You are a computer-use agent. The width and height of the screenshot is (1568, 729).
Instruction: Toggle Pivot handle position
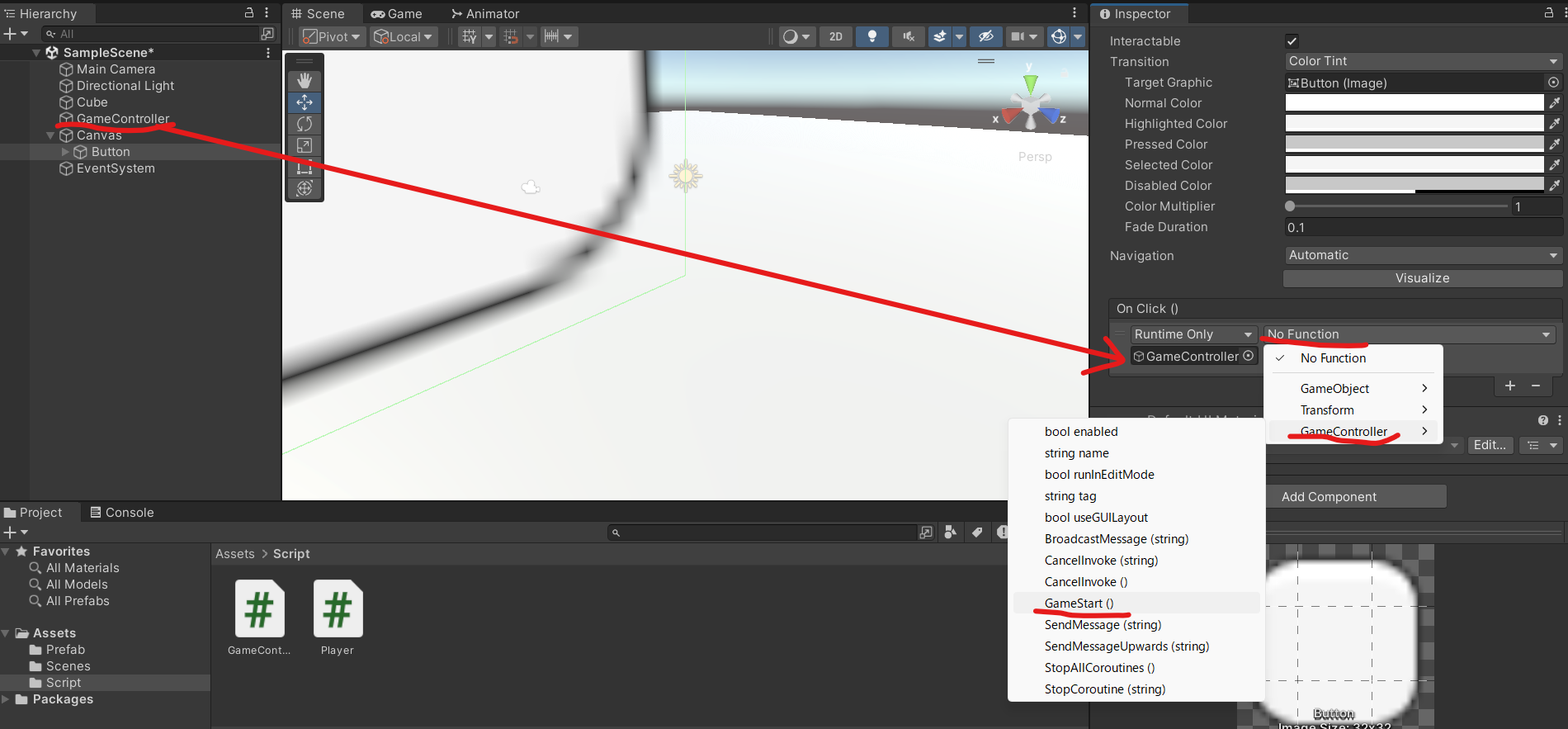(x=332, y=36)
